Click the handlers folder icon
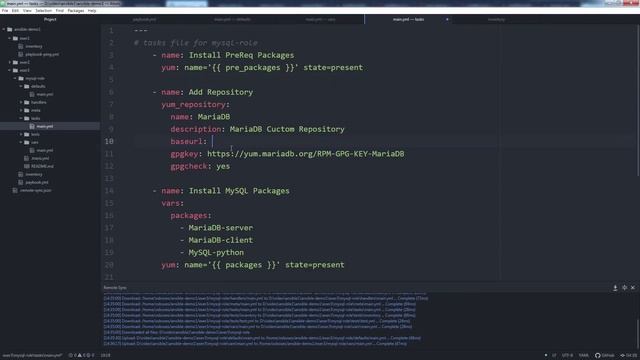 [x=27, y=102]
